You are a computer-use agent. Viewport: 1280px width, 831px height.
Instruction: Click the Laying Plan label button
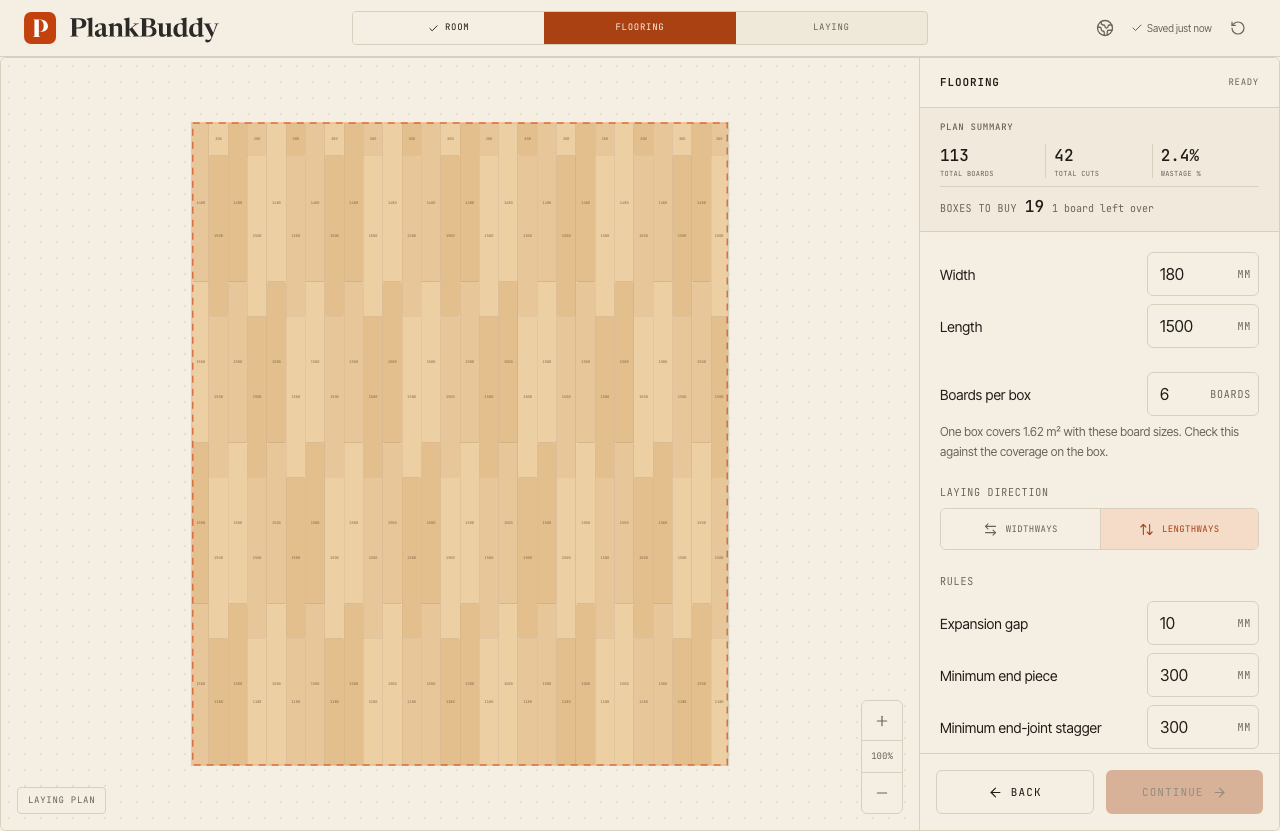pos(62,800)
